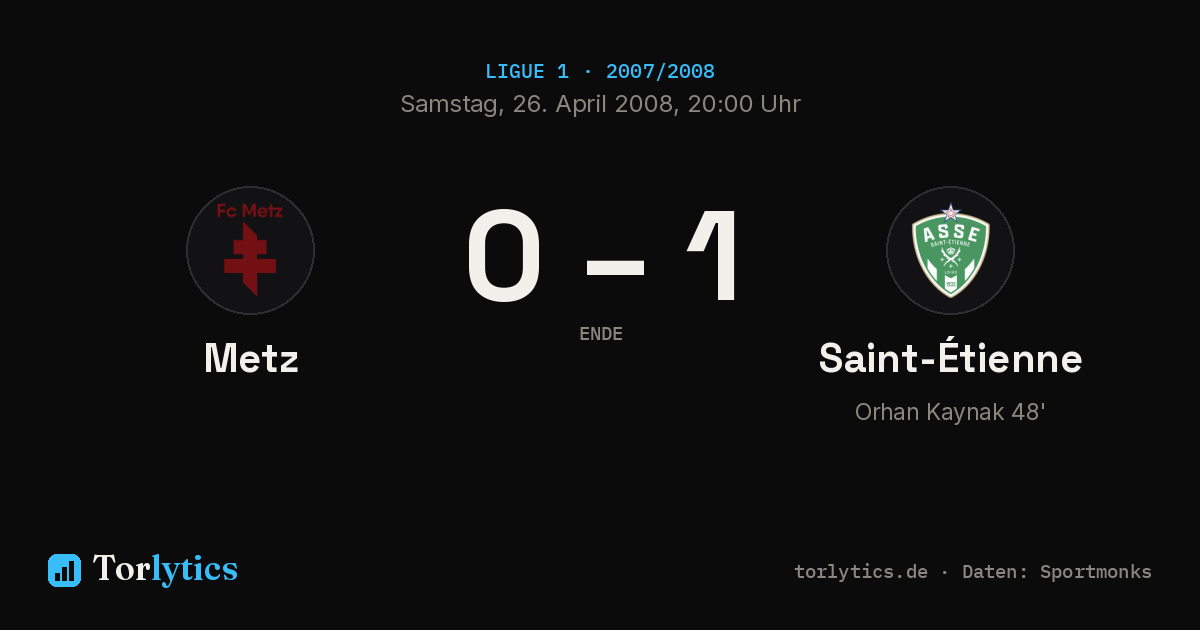Select the LIGUE 1 competition label
The width and height of the screenshot is (1200, 630).
click(x=527, y=72)
